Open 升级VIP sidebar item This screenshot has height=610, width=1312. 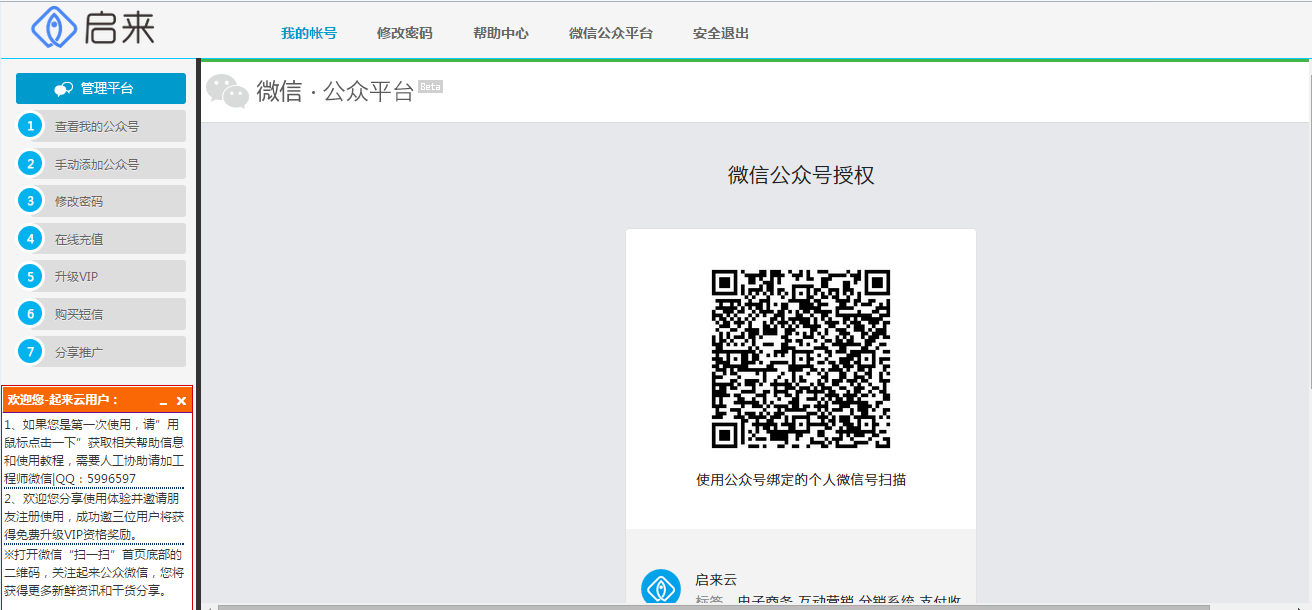pos(101,276)
